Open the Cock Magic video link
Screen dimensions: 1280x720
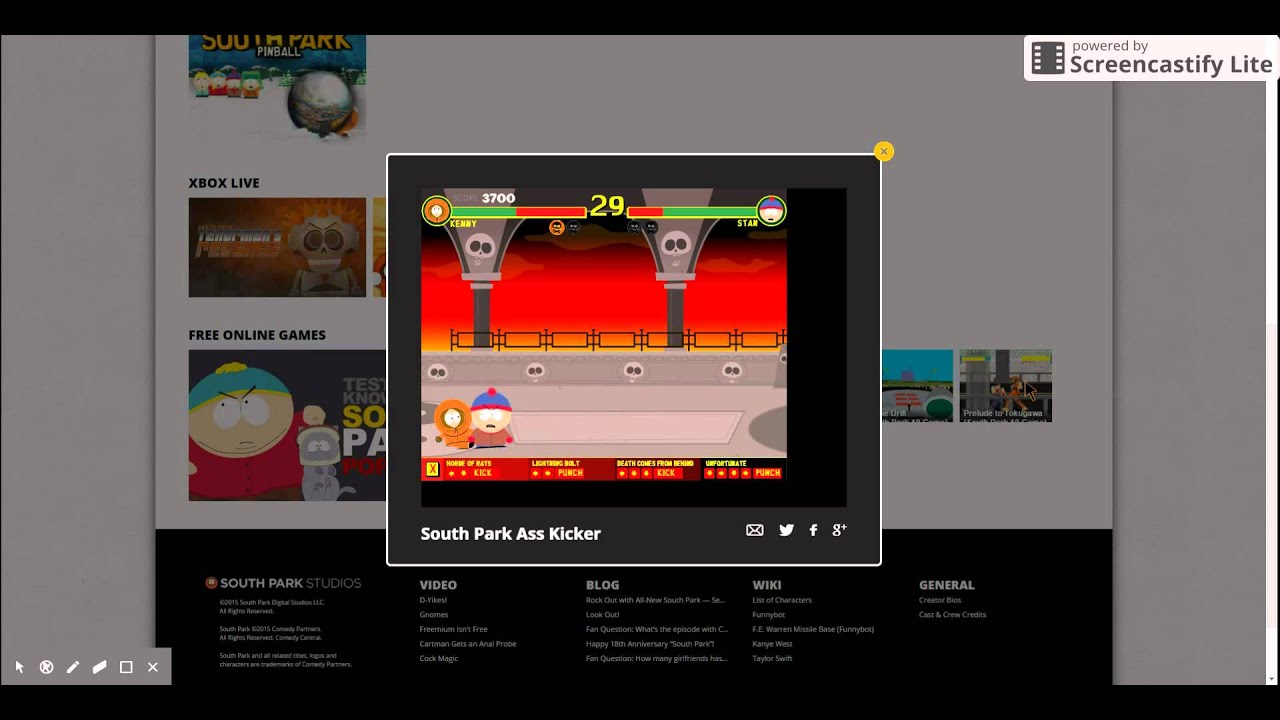pos(439,659)
